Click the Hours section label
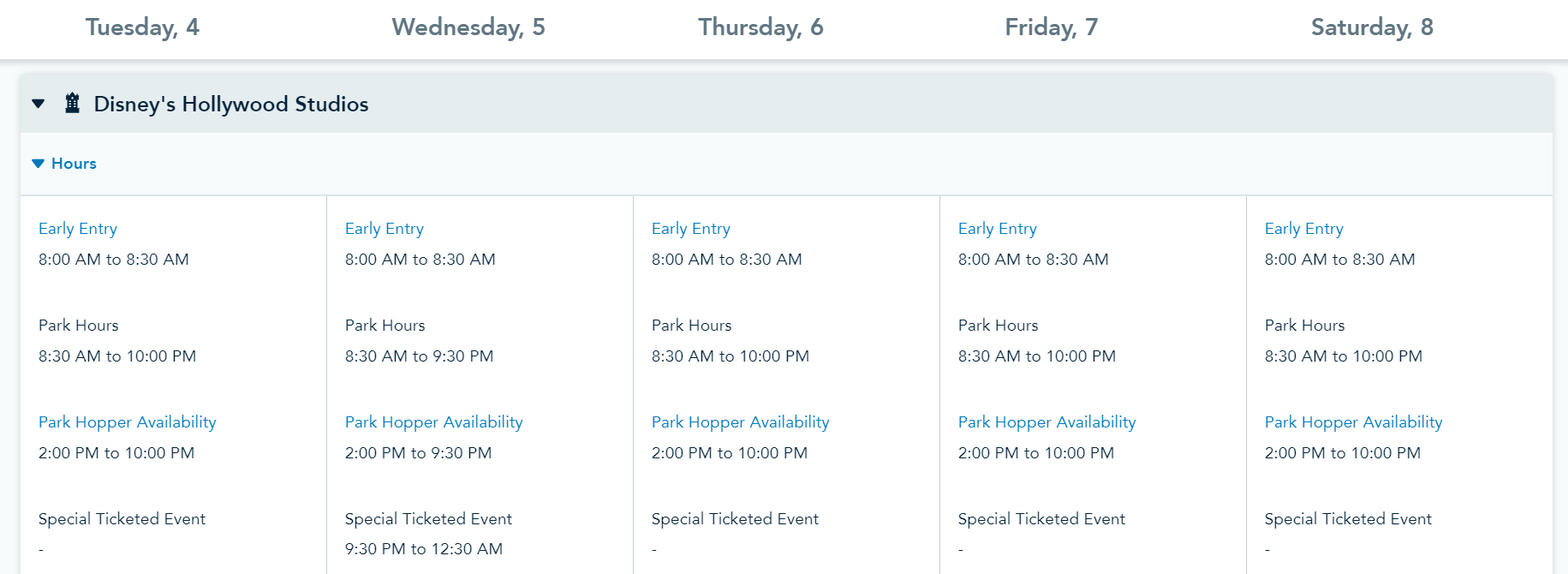The image size is (1568, 574). 74,164
